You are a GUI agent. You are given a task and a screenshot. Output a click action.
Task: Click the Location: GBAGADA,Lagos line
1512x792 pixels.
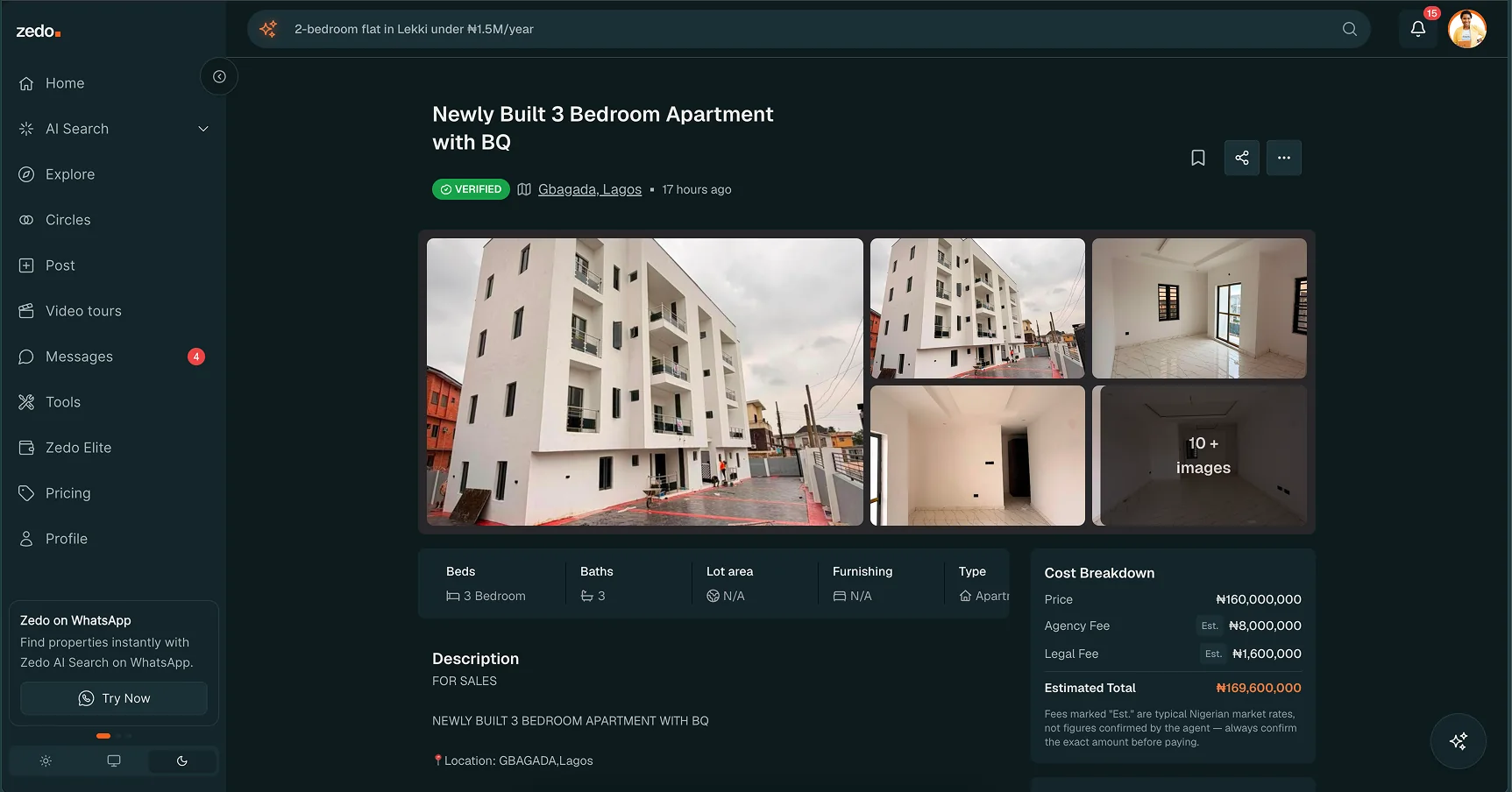point(513,760)
